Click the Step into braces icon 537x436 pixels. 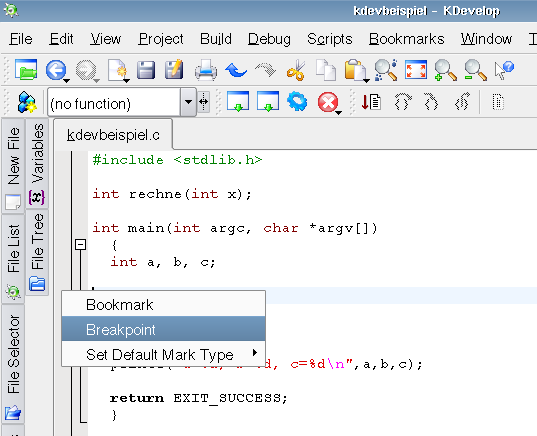coord(431,101)
